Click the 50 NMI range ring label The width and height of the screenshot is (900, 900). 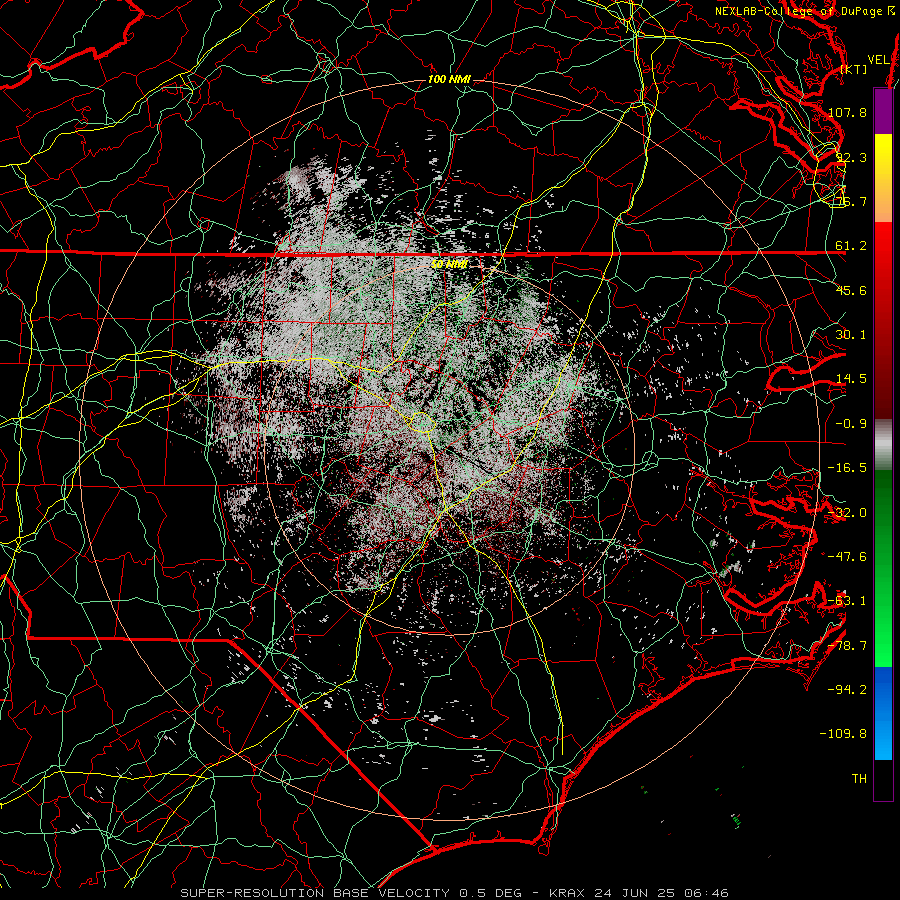[449, 265]
